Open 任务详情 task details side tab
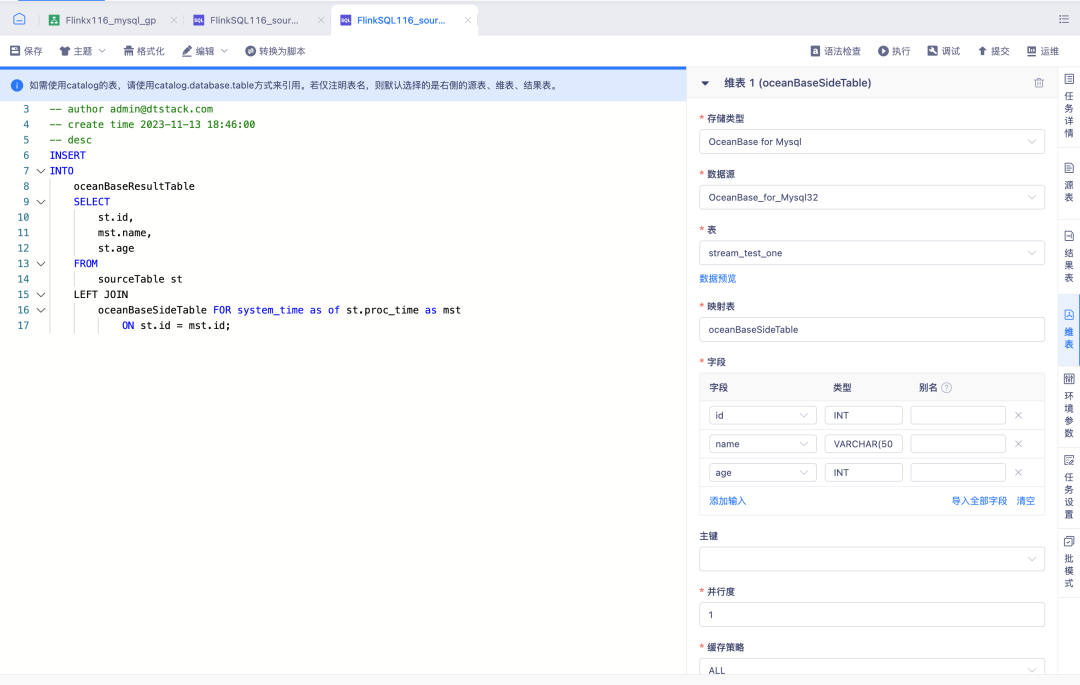The image size is (1080, 685). [x=1068, y=105]
